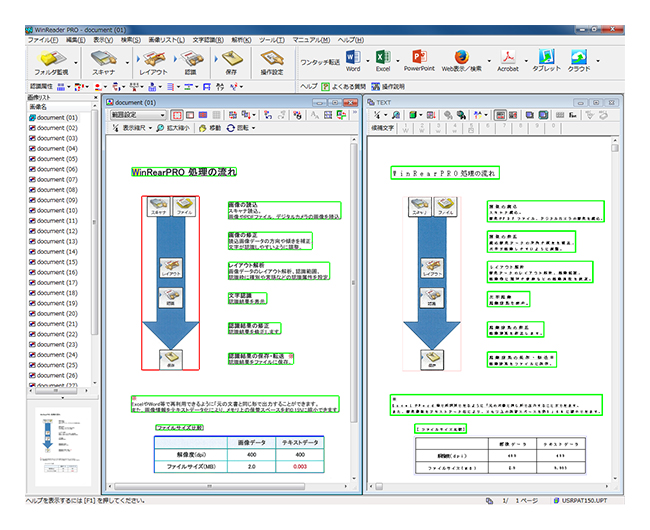
Task: Close the 画像リスト panel
Action: [x=96, y=97]
